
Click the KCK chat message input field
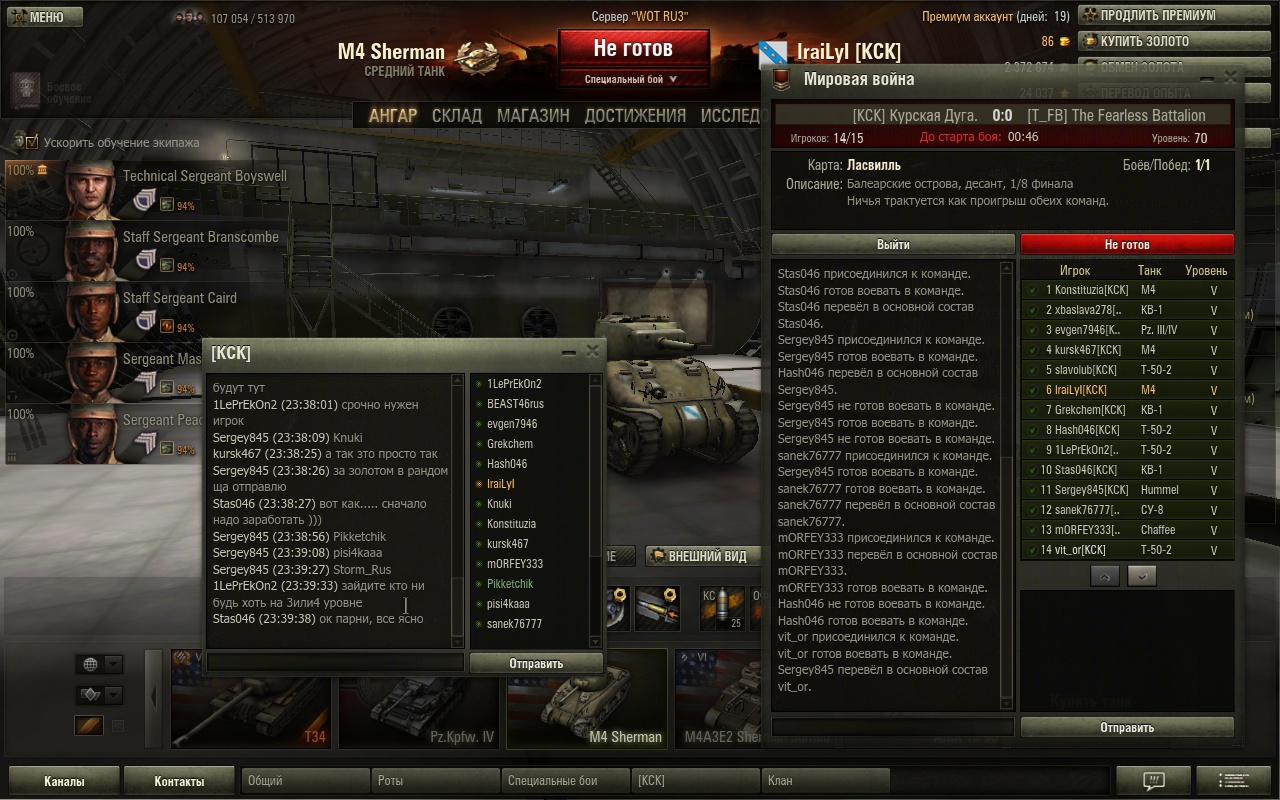[335, 662]
